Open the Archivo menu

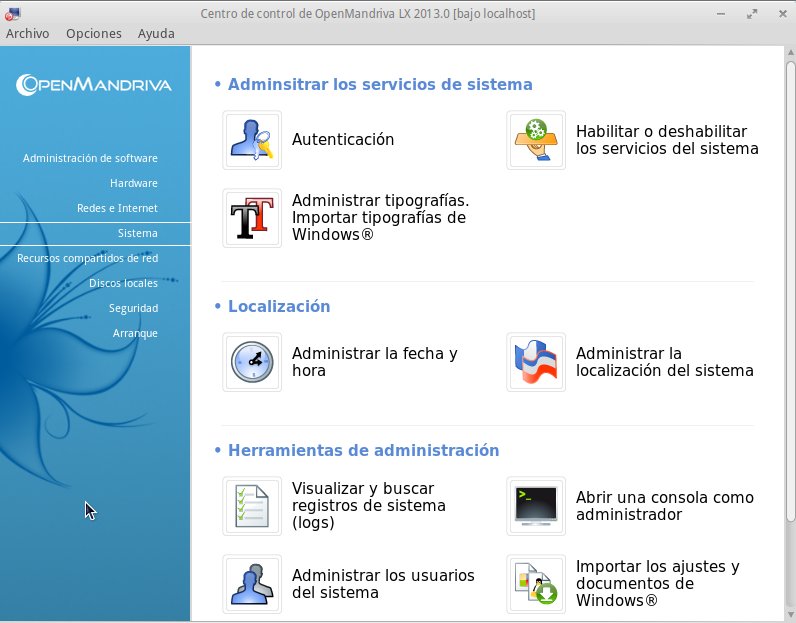click(27, 34)
